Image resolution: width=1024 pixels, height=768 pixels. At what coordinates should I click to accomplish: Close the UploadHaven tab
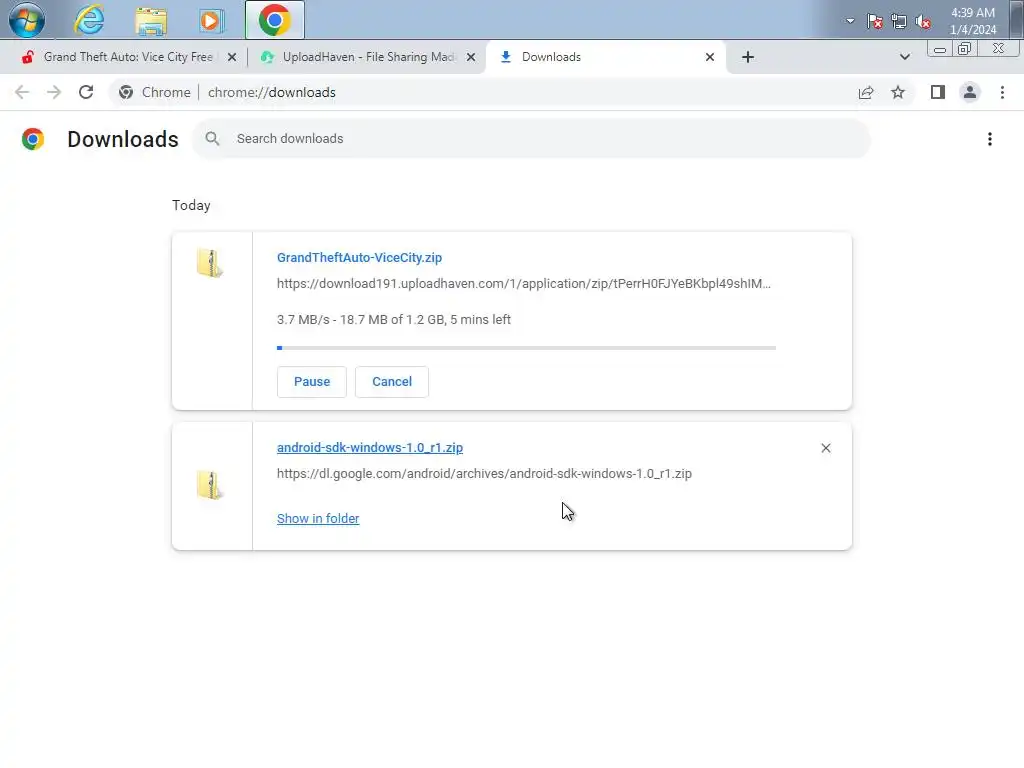point(471,57)
